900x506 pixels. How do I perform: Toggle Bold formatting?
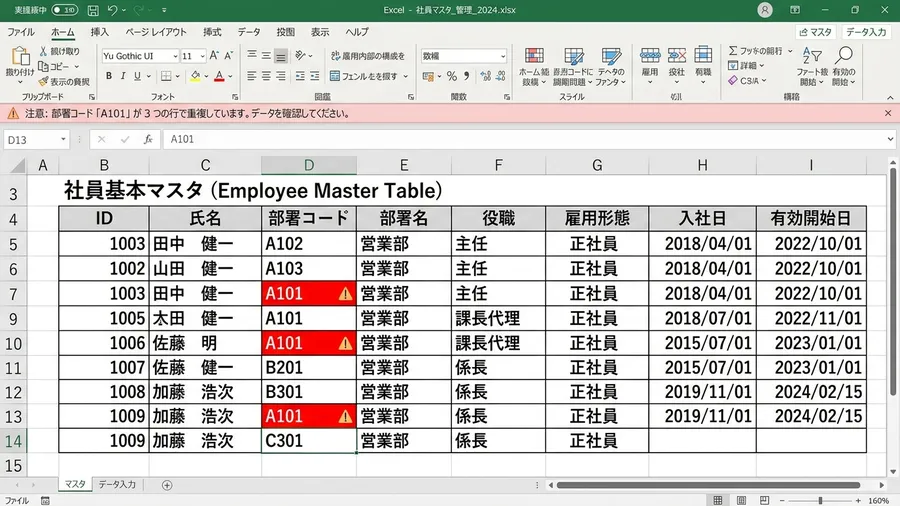(108, 76)
